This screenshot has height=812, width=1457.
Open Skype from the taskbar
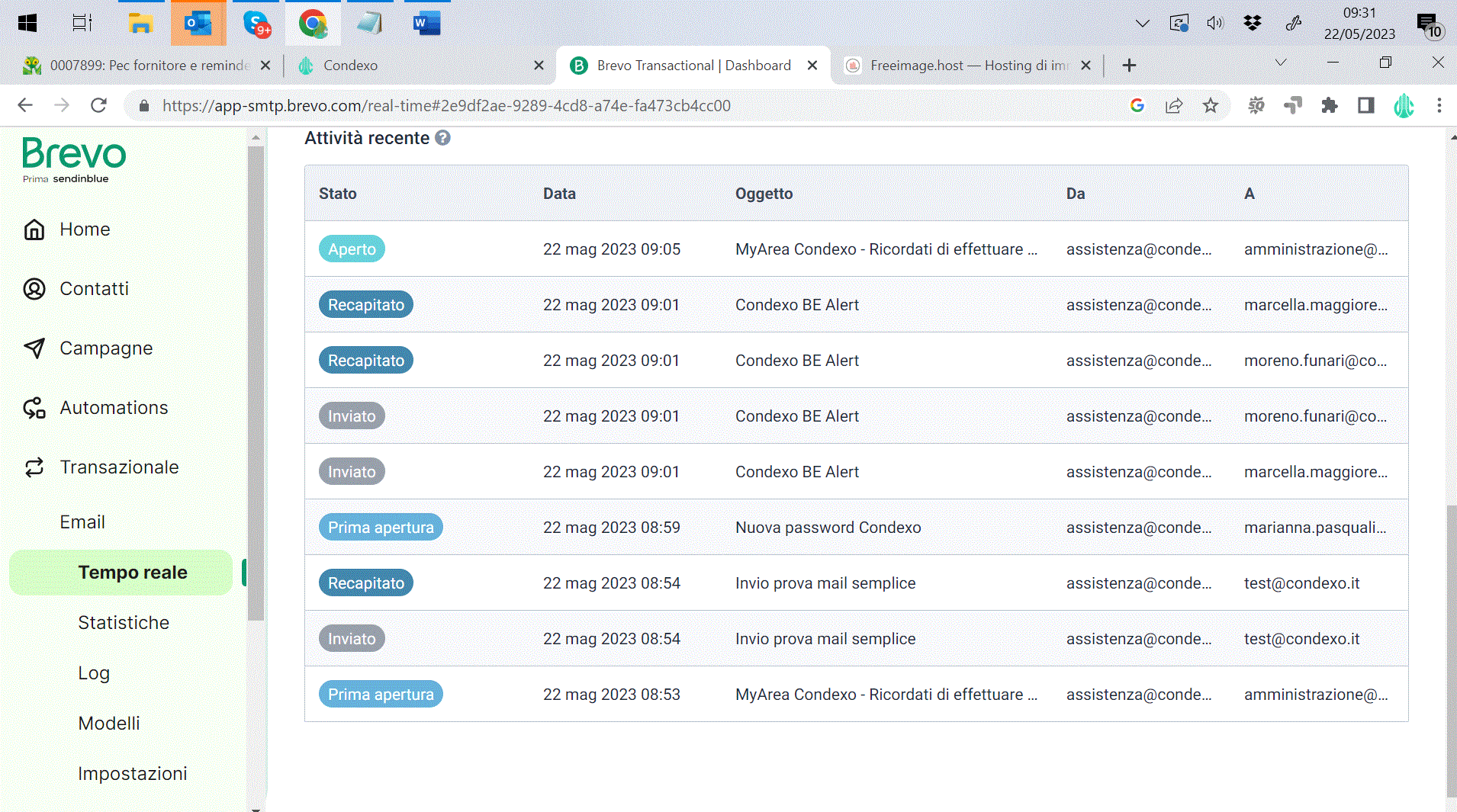(x=257, y=24)
